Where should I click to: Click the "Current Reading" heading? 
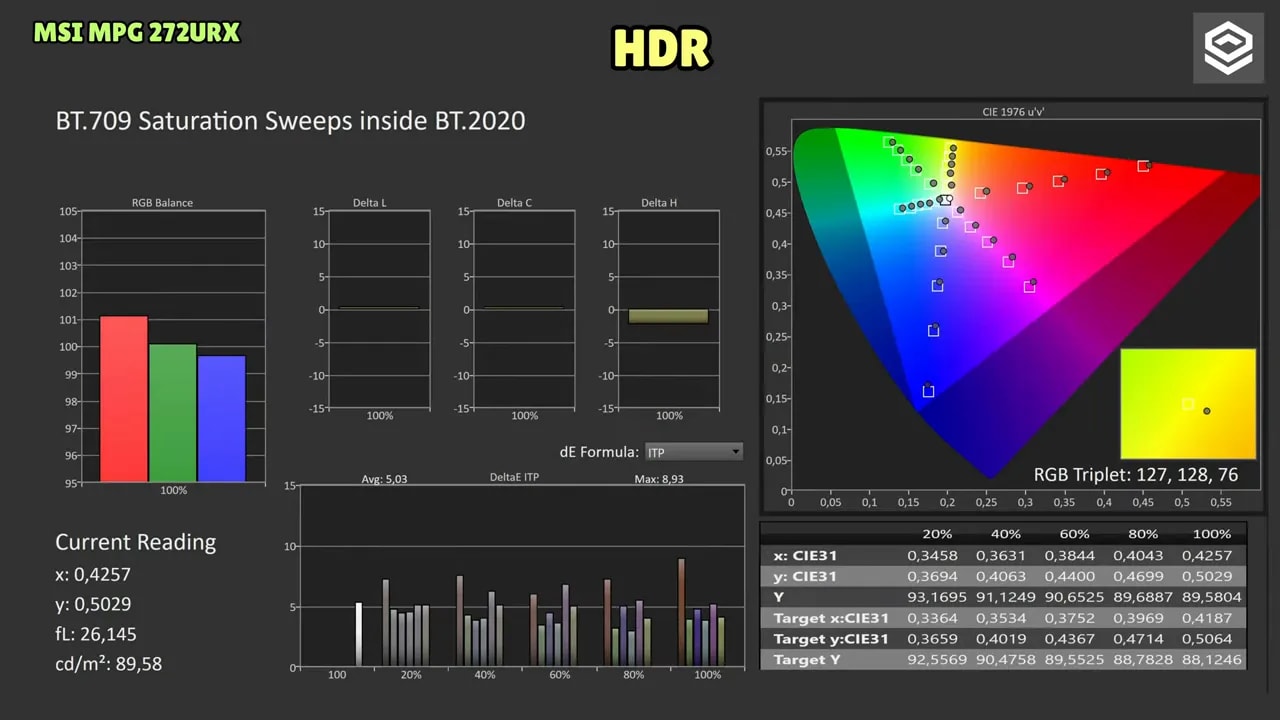coord(135,542)
